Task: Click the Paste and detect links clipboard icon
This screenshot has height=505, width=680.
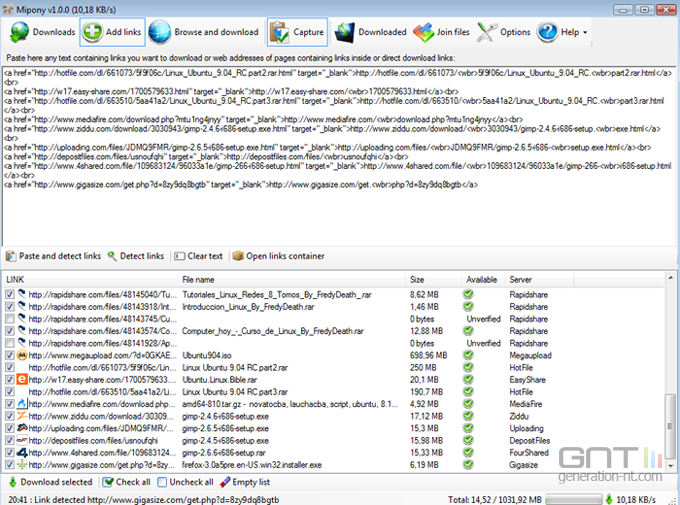Action: 11,256
